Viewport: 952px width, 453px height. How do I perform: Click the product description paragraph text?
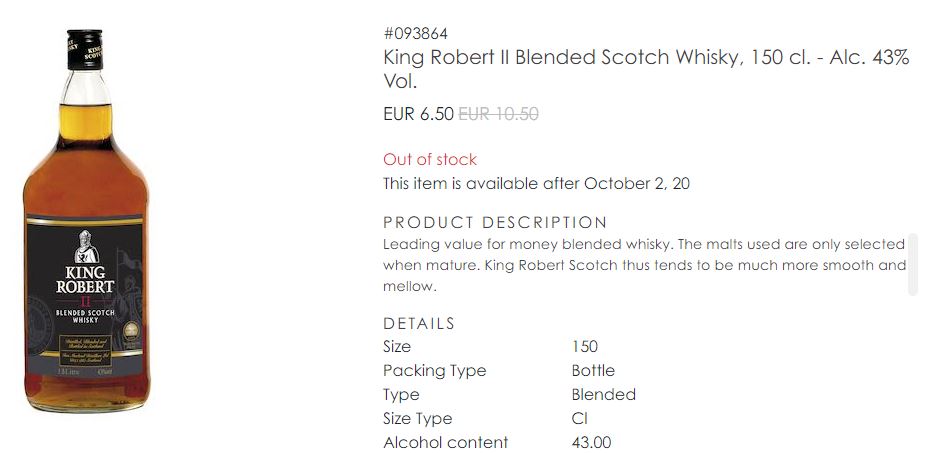(644, 265)
